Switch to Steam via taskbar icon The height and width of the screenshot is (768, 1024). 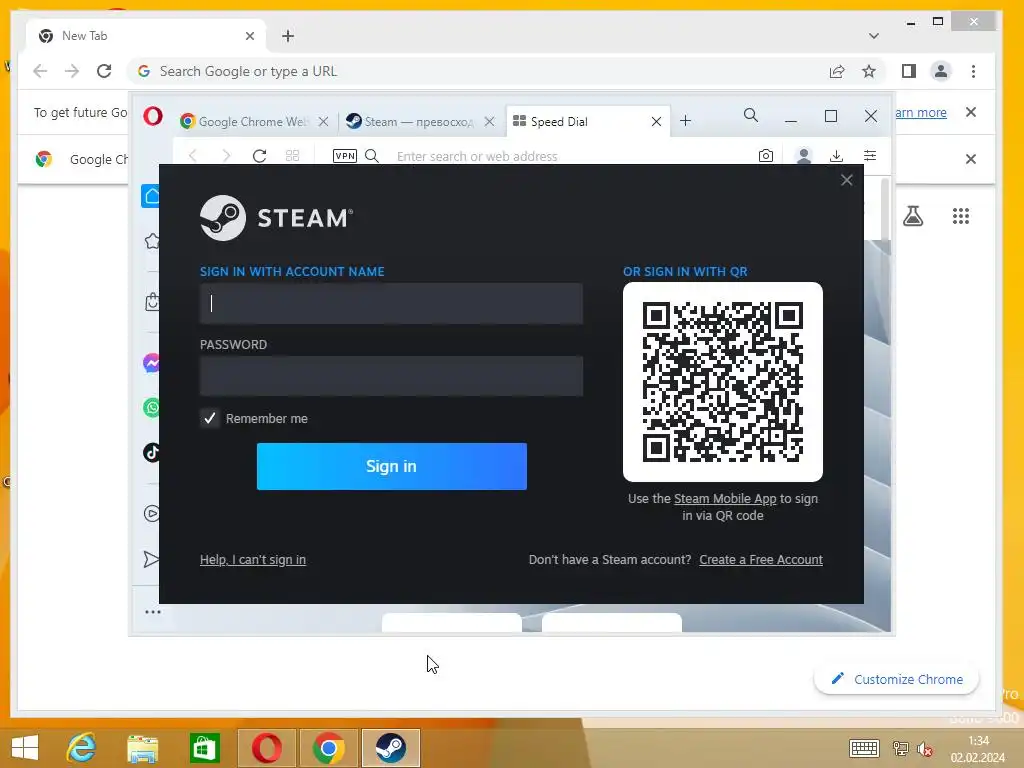[391, 748]
